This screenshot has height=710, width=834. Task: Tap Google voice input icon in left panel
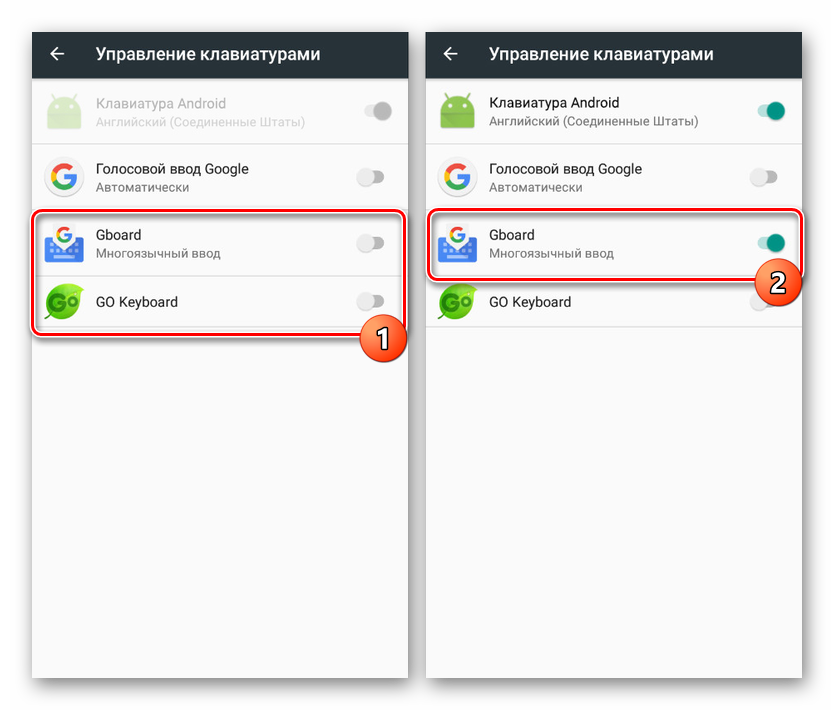pyautogui.click(x=64, y=177)
